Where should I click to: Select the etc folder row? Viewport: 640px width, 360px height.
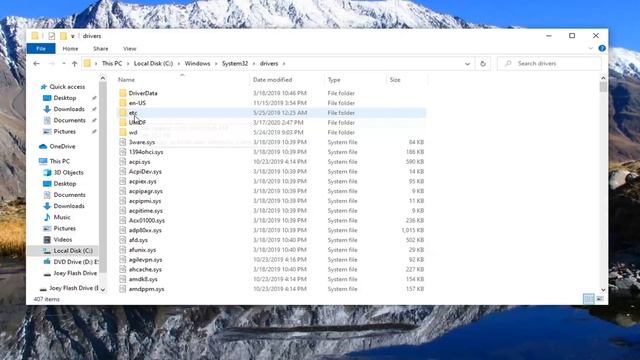(x=271, y=113)
